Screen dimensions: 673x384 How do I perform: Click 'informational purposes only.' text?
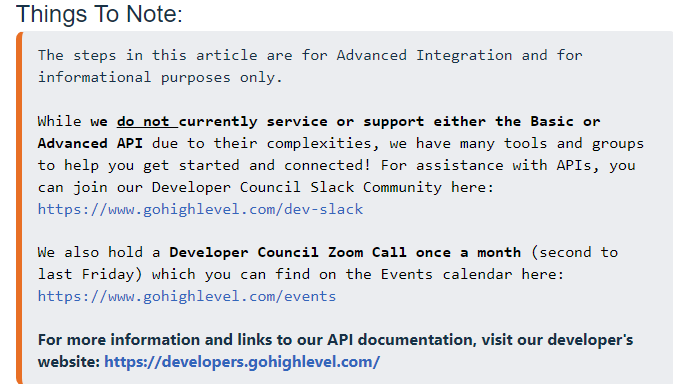tap(160, 78)
